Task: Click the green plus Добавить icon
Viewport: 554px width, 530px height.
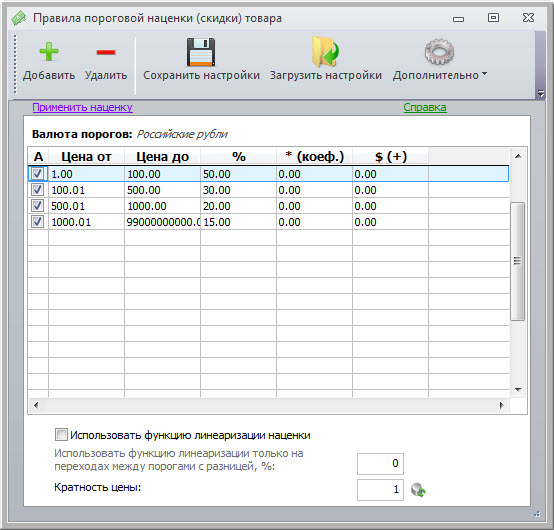Action: (49, 52)
